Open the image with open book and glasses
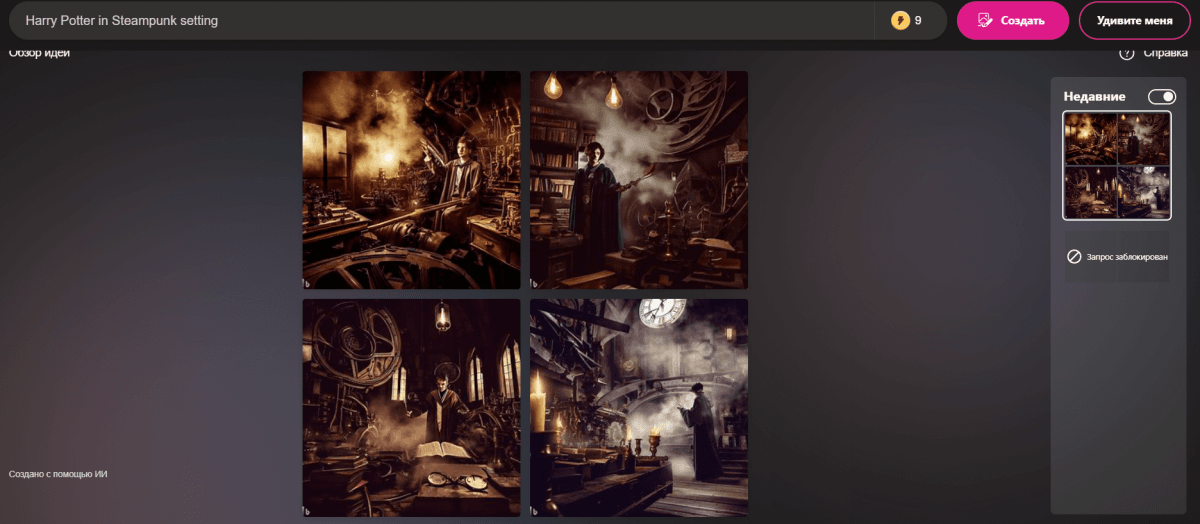Viewport: 1200px width, 524px height. point(411,408)
